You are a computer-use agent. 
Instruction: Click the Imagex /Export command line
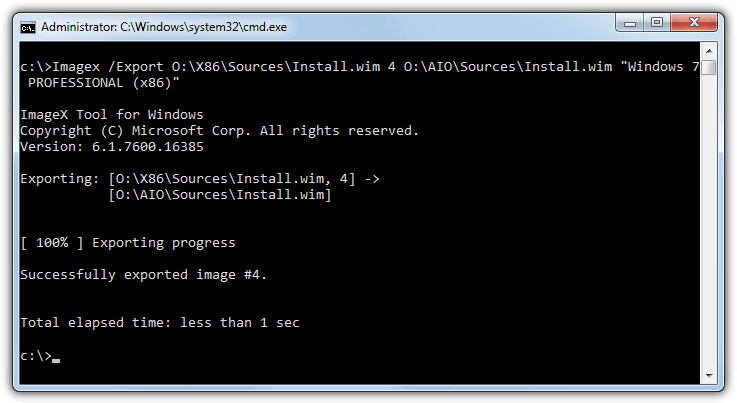coord(360,67)
